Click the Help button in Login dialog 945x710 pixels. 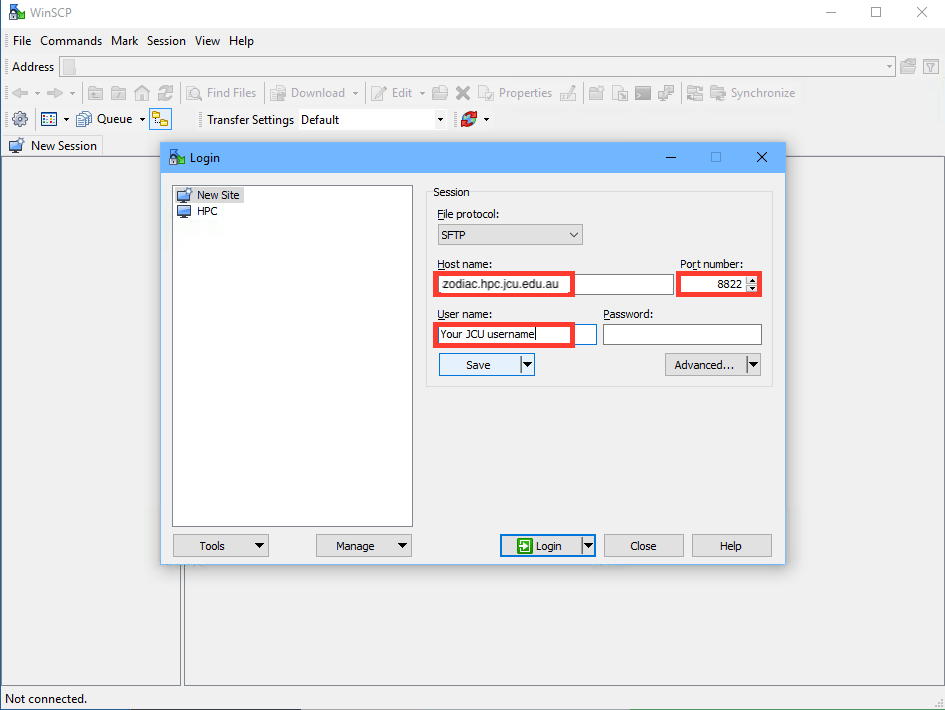pyautogui.click(x=731, y=545)
